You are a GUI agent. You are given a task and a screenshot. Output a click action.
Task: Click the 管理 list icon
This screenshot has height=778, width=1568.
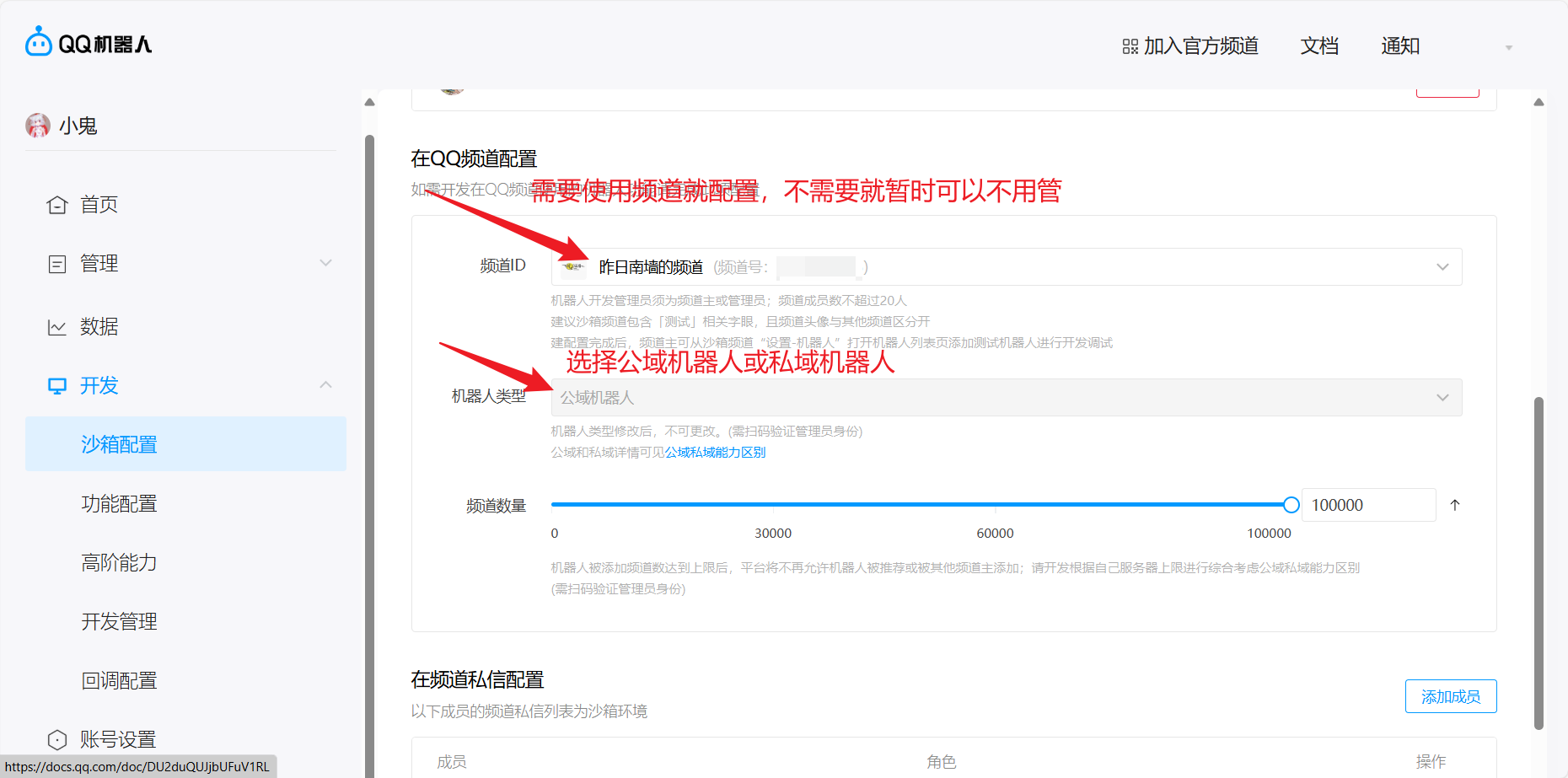56,264
